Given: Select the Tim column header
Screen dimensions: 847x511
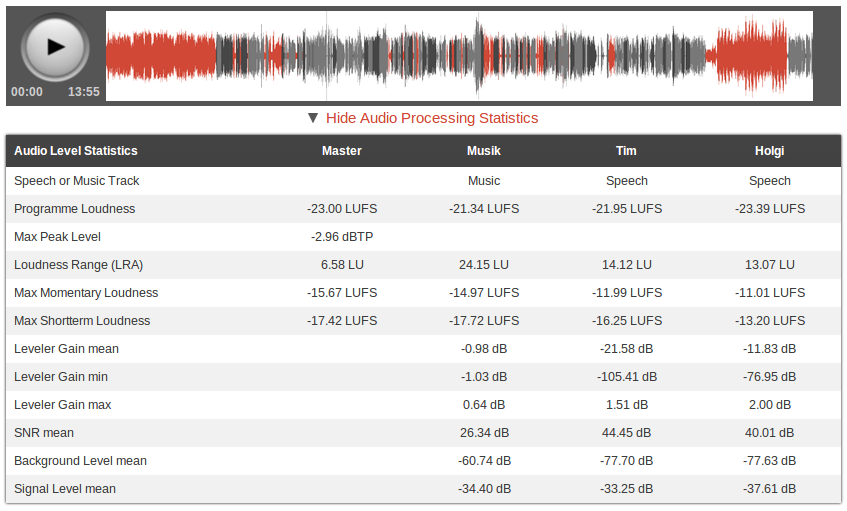Looking at the screenshot, I should pos(626,151).
